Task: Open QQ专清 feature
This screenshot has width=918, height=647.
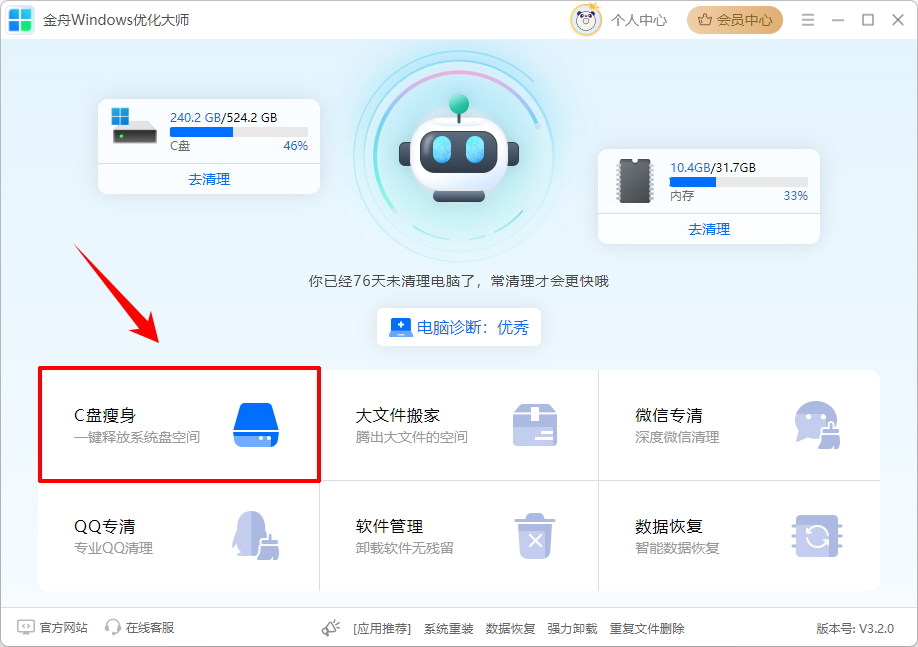Action: pyautogui.click(x=179, y=536)
